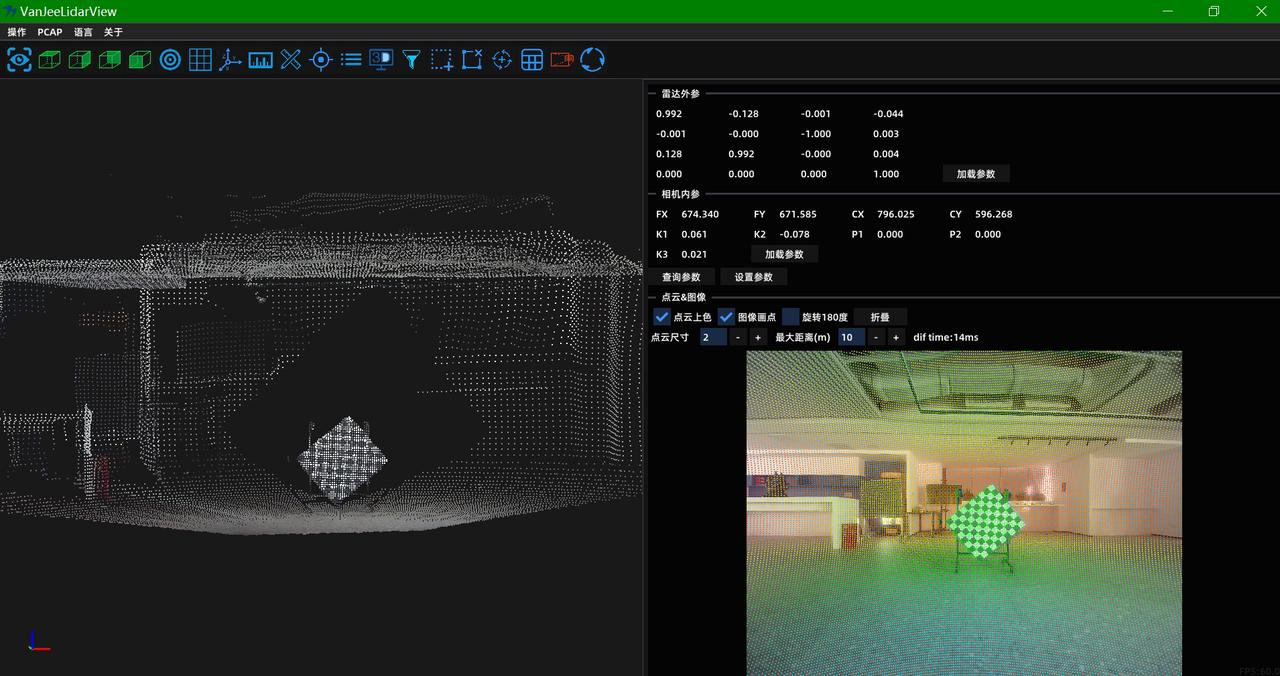Click the 点云尺寸 value field showing 2
This screenshot has width=1280, height=676.
(713, 338)
